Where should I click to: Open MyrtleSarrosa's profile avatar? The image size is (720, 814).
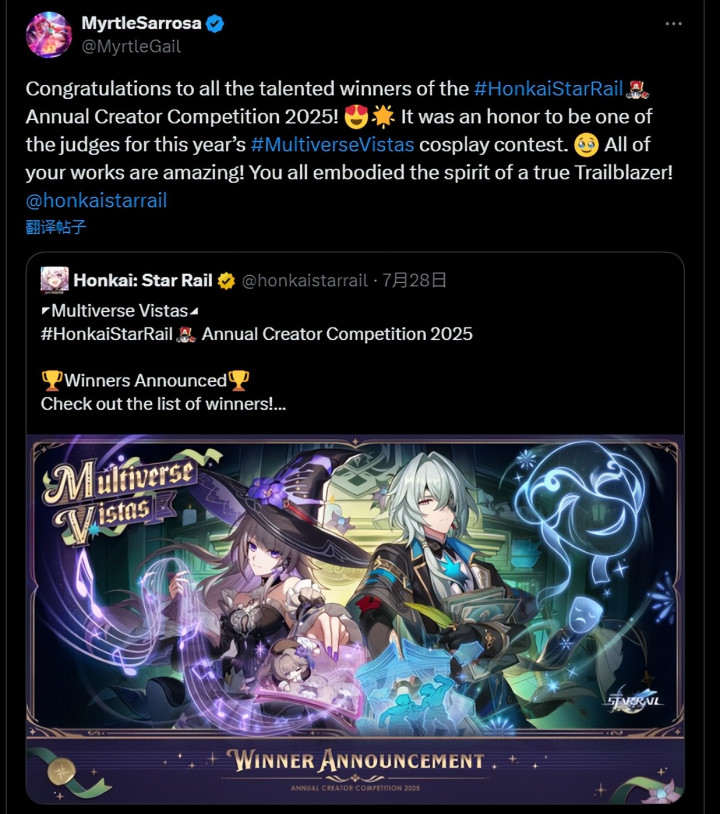tap(49, 35)
